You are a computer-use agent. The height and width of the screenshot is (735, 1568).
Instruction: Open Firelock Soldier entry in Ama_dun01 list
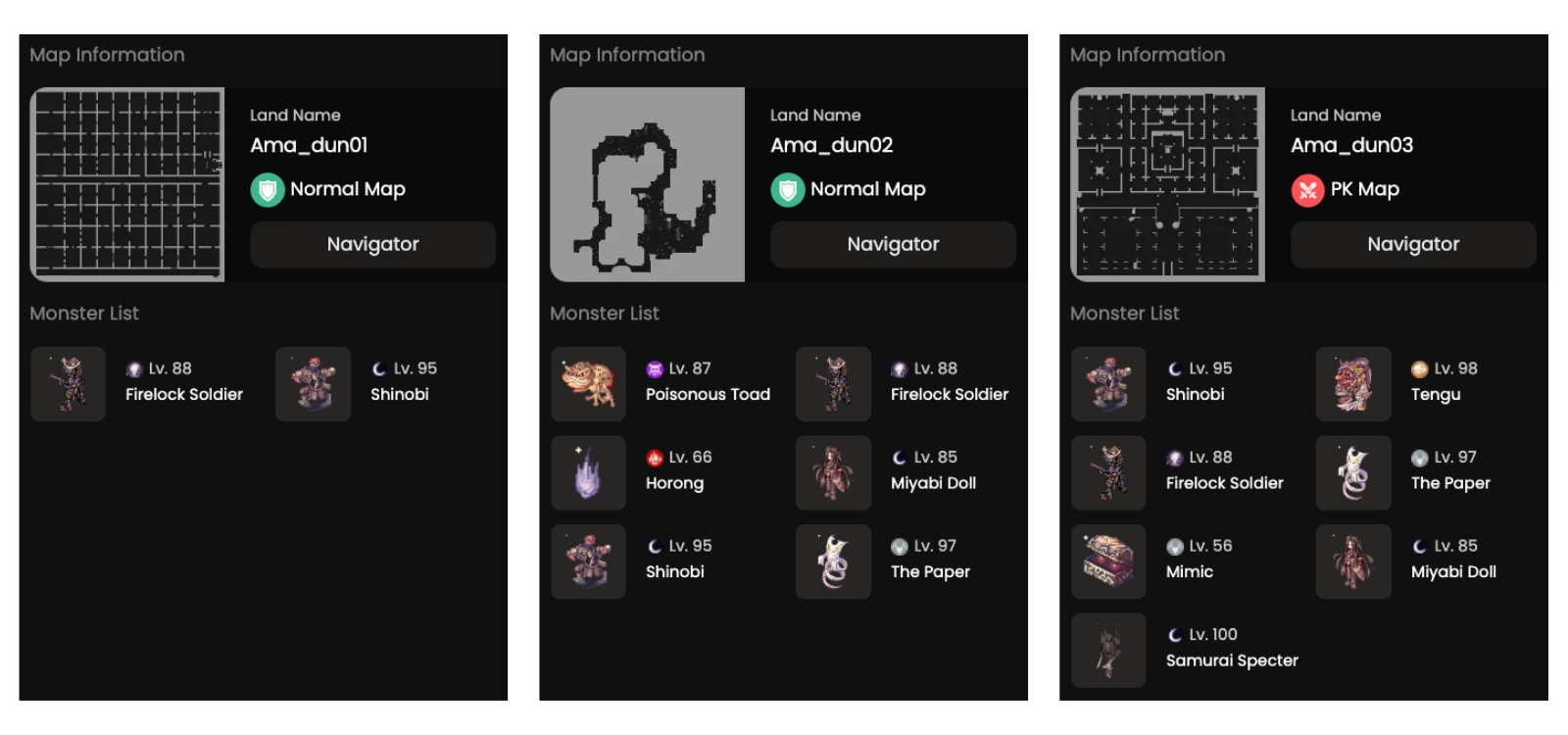tap(137, 384)
